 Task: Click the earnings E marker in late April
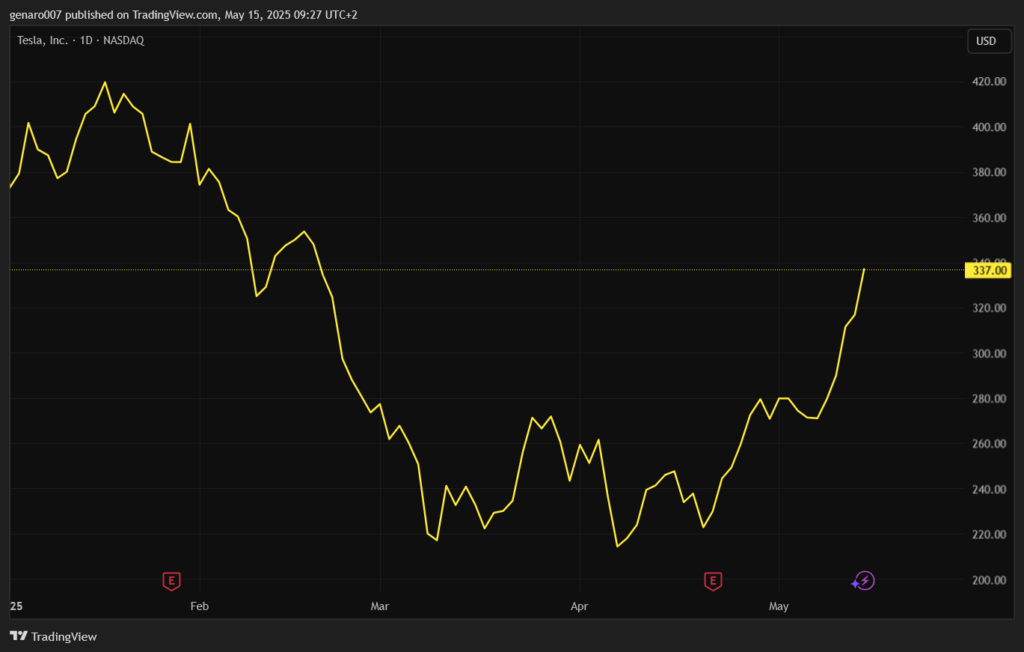(x=713, y=581)
